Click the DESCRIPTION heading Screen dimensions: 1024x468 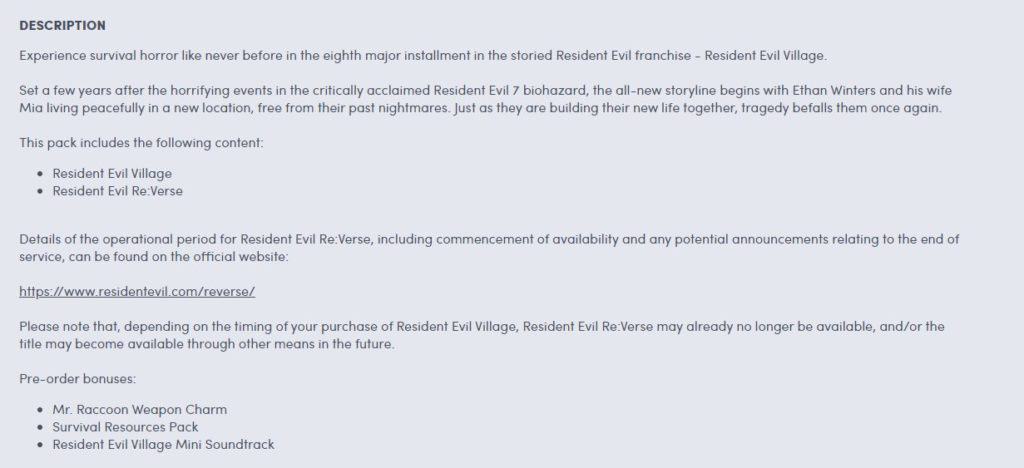tap(62, 25)
